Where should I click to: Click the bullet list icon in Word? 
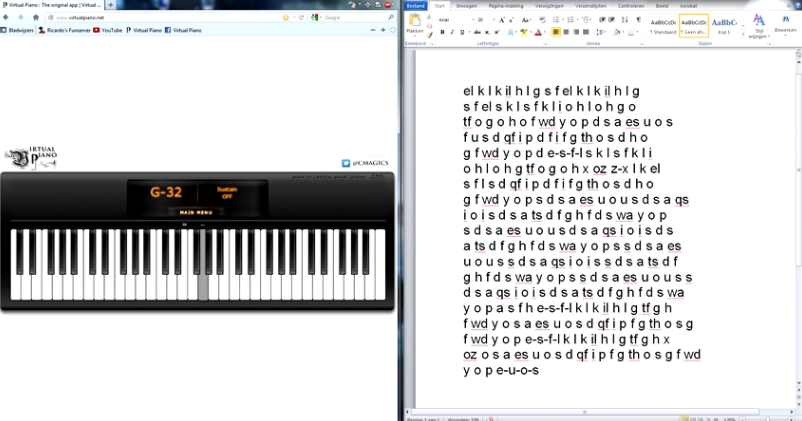coord(556,20)
